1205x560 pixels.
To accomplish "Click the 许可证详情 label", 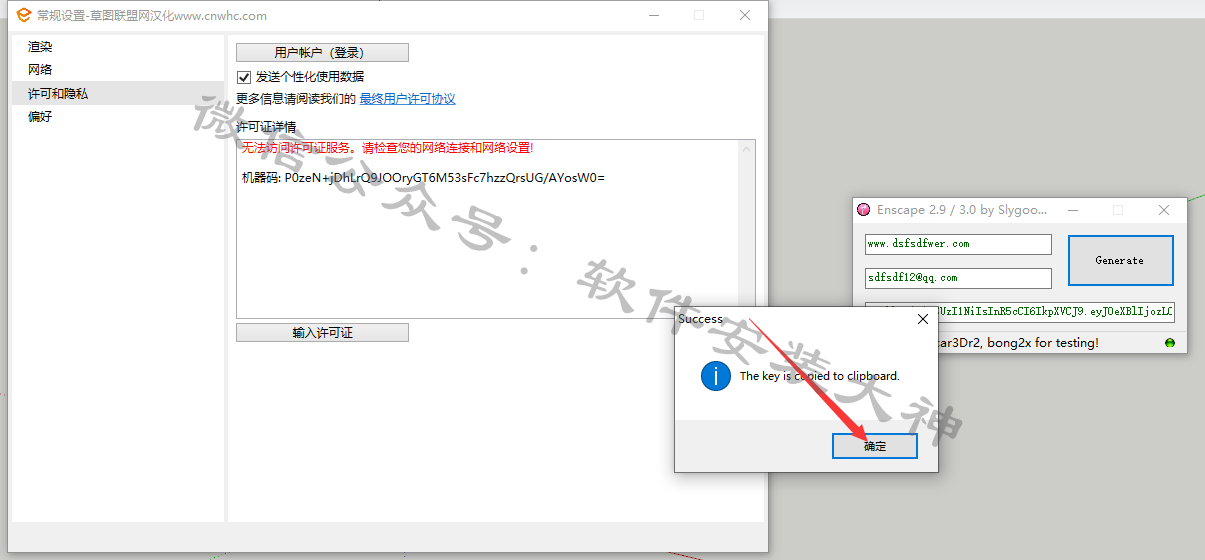I will 266,127.
